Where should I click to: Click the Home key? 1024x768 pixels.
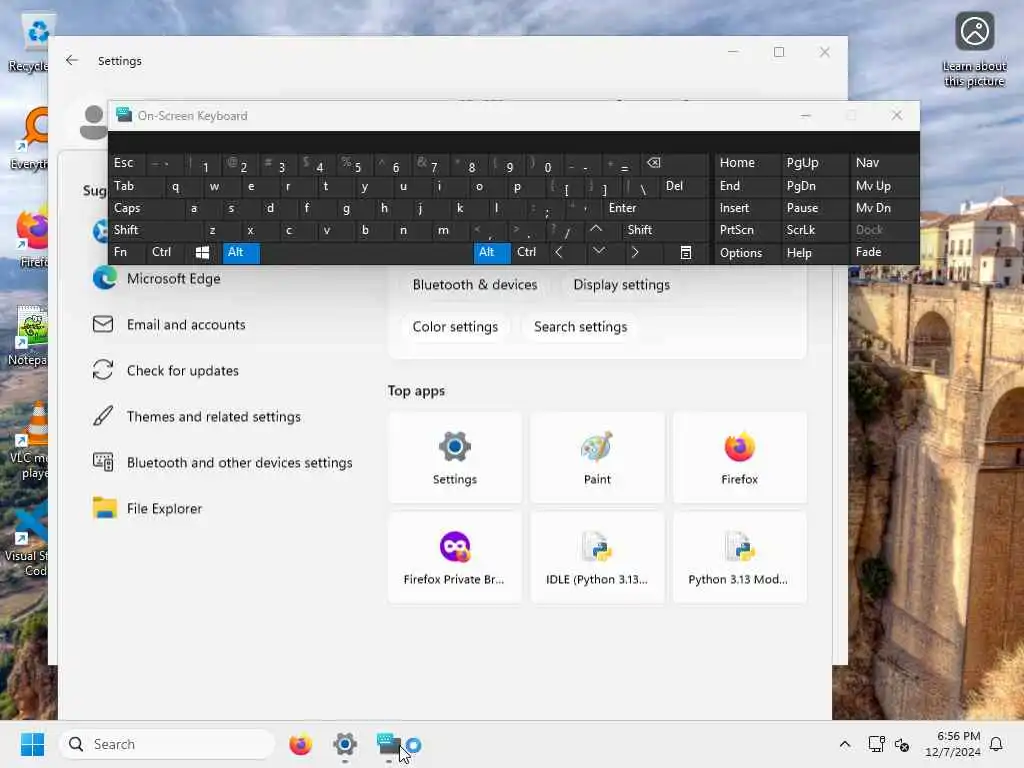click(x=746, y=163)
